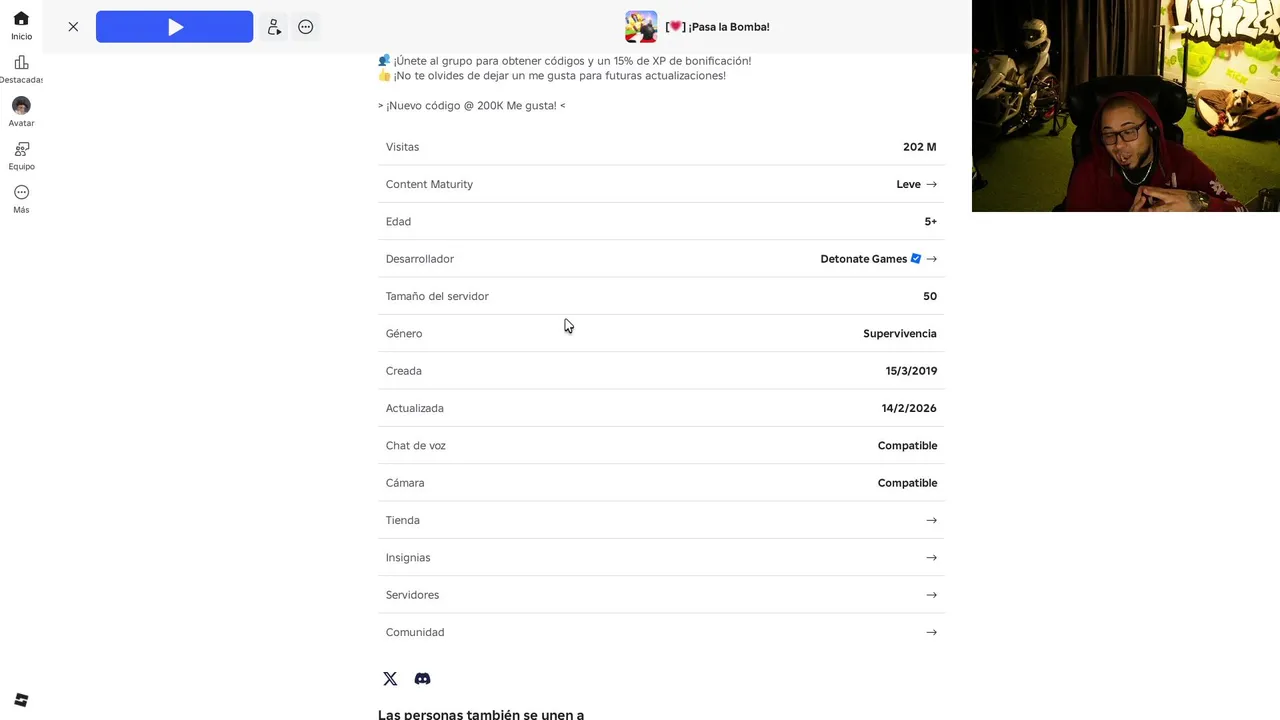Open the Tienda row
This screenshot has height=720, width=1280.
(660, 520)
